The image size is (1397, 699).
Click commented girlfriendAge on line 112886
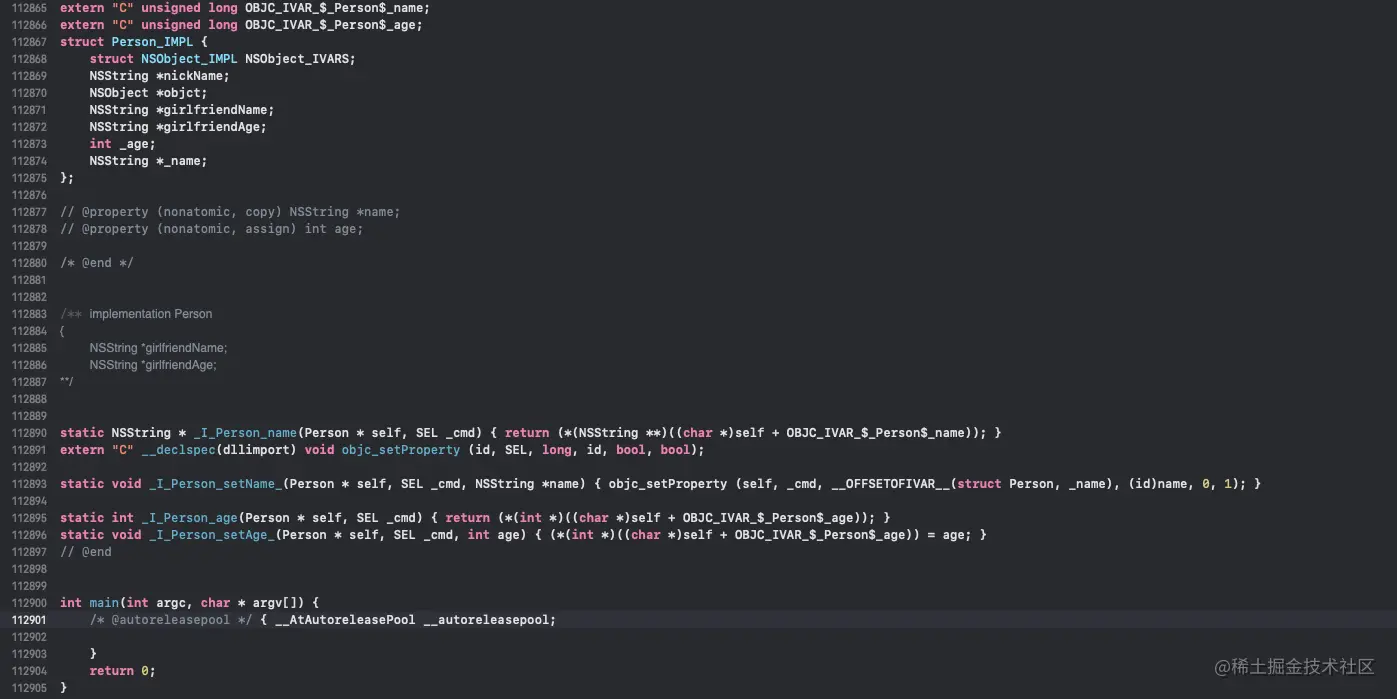tap(153, 365)
